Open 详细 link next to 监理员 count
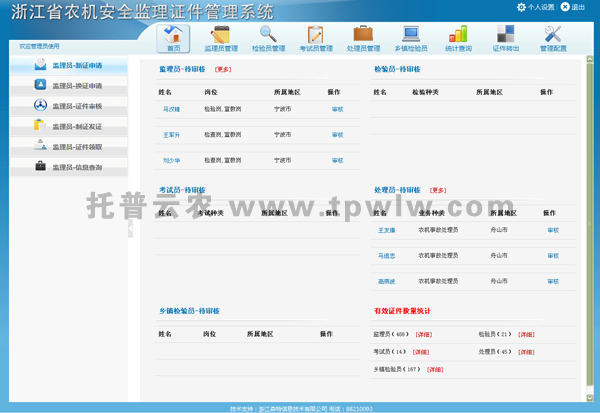 (424, 335)
